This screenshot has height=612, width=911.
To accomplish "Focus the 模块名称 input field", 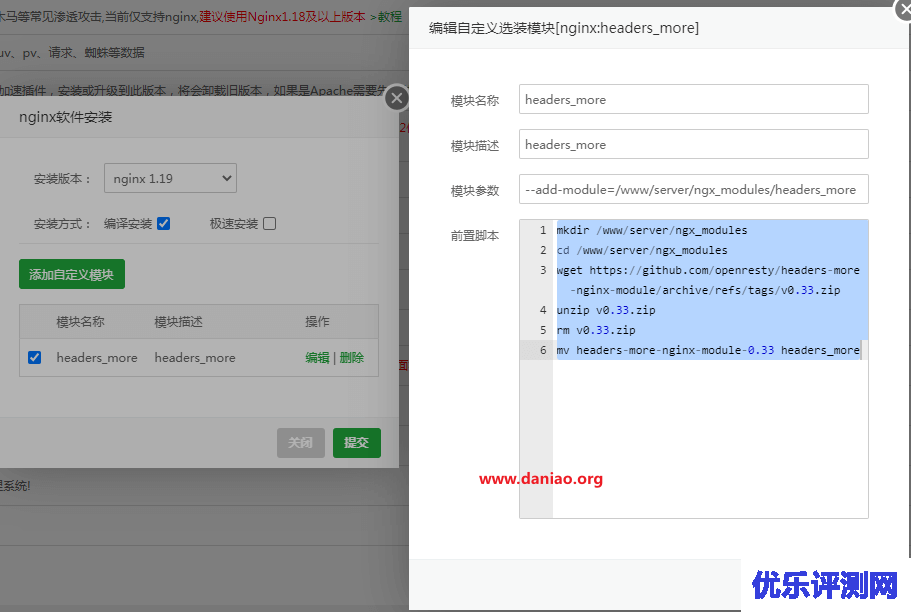I will pos(694,99).
